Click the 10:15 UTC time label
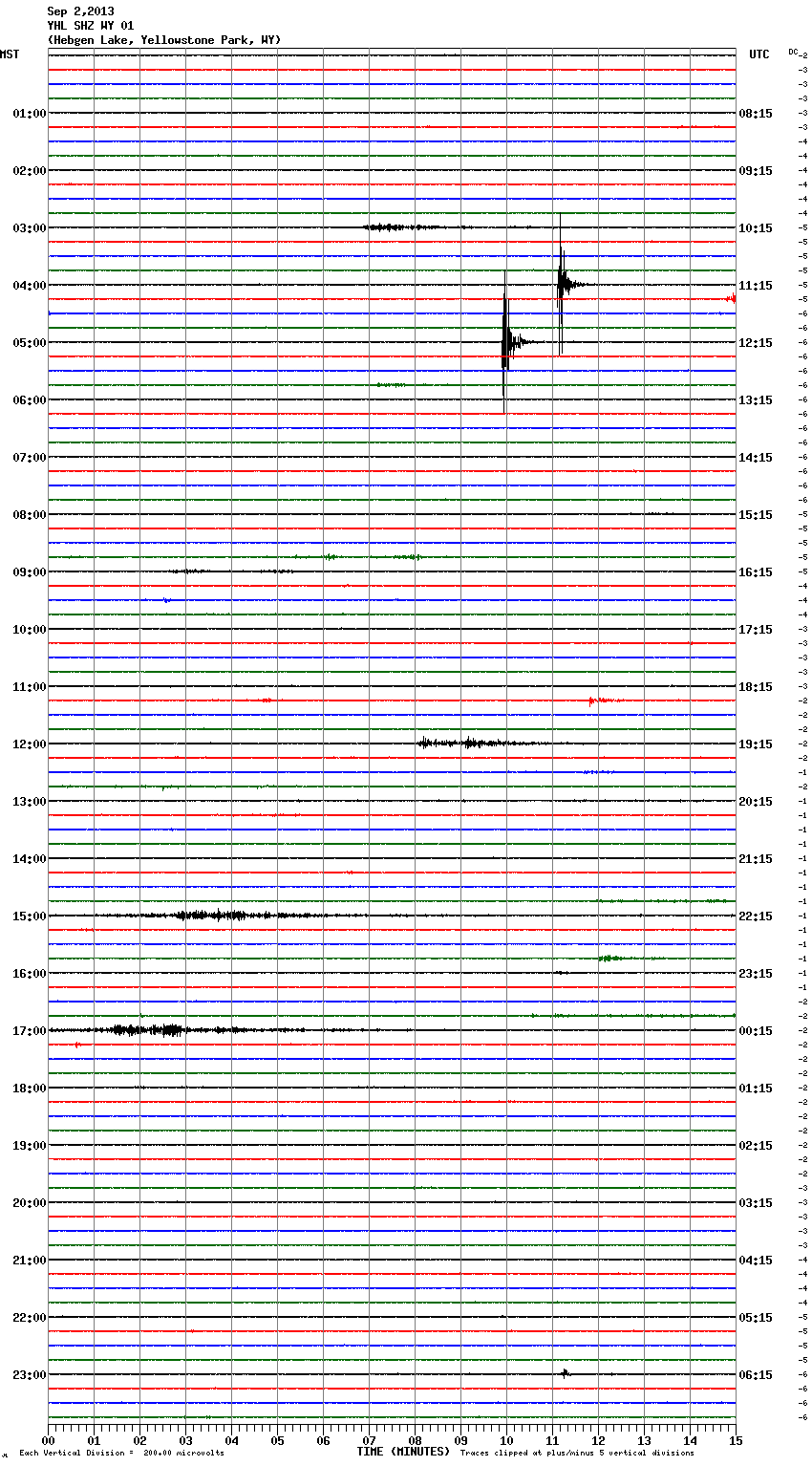The height and width of the screenshot is (1466, 812). coord(756,228)
